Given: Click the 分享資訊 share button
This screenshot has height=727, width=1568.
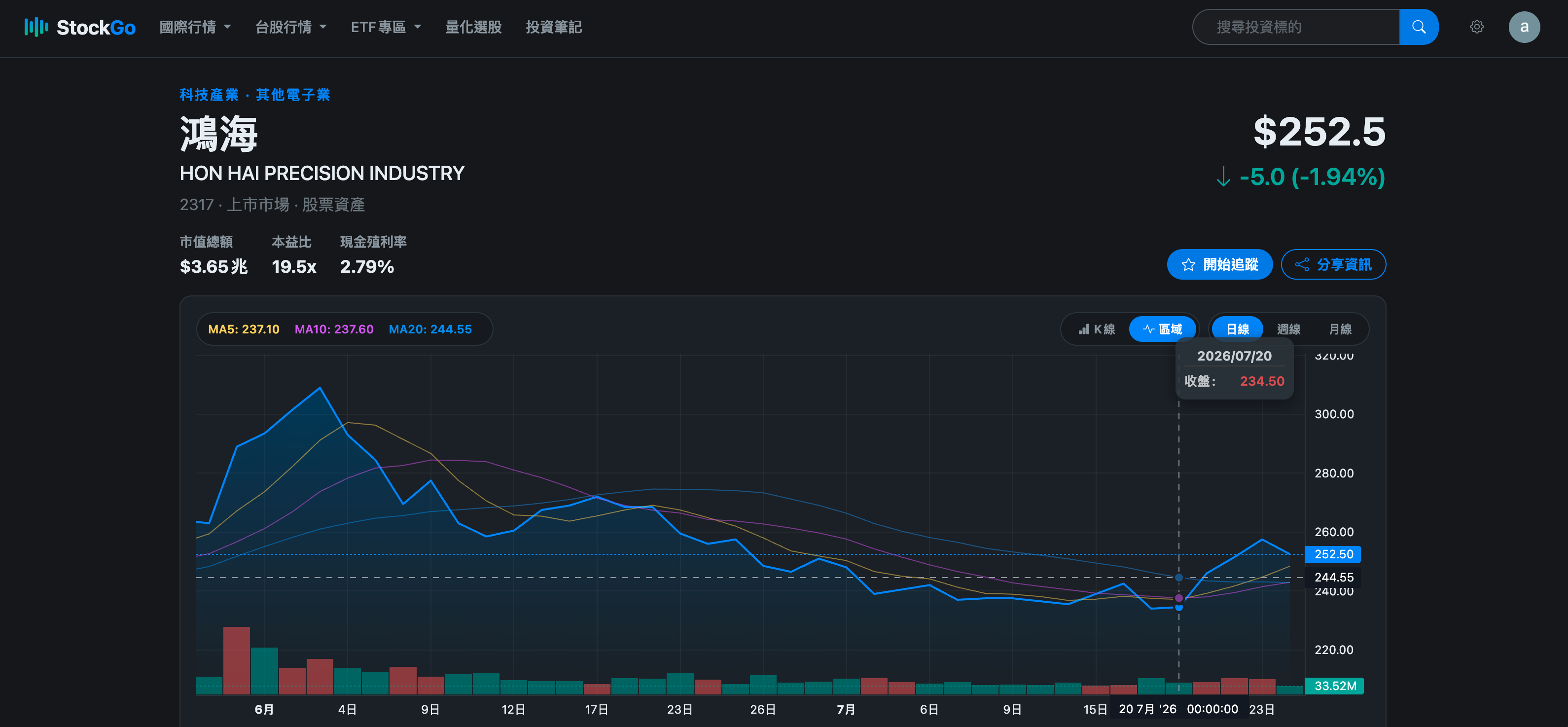Looking at the screenshot, I should [1333, 265].
